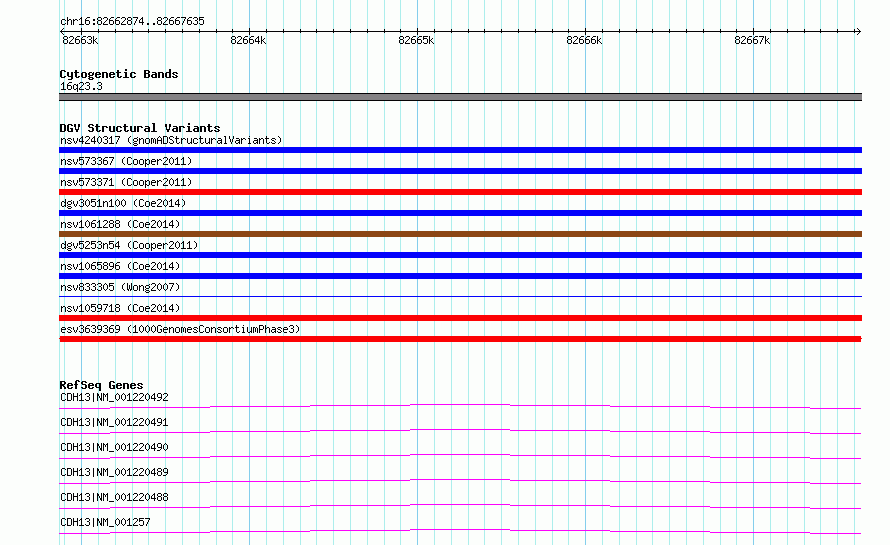Select the brown bar under nsv1061288

[x=460, y=234]
